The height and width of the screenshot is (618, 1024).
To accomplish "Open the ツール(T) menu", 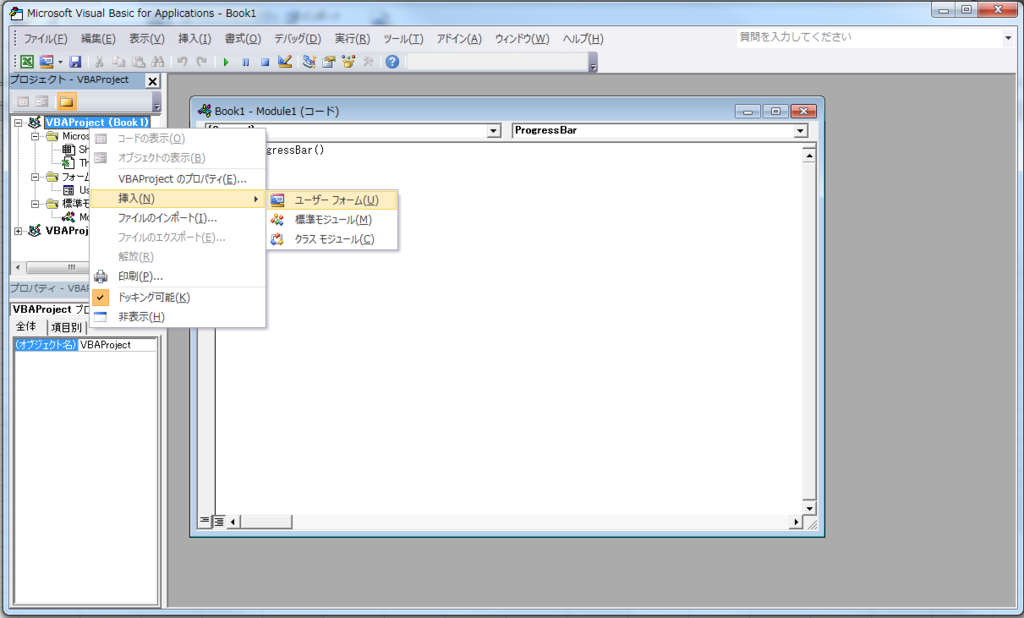I will [x=403, y=39].
